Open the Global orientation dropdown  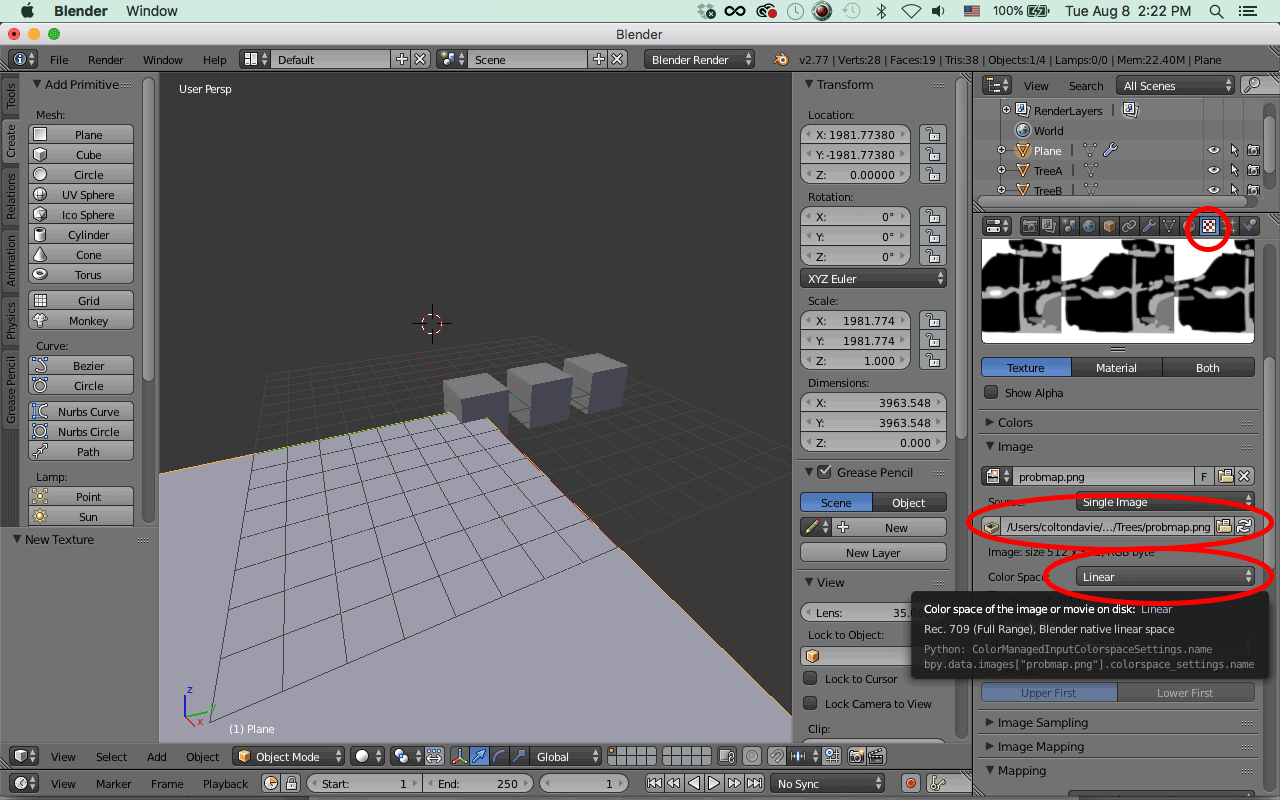[x=566, y=757]
